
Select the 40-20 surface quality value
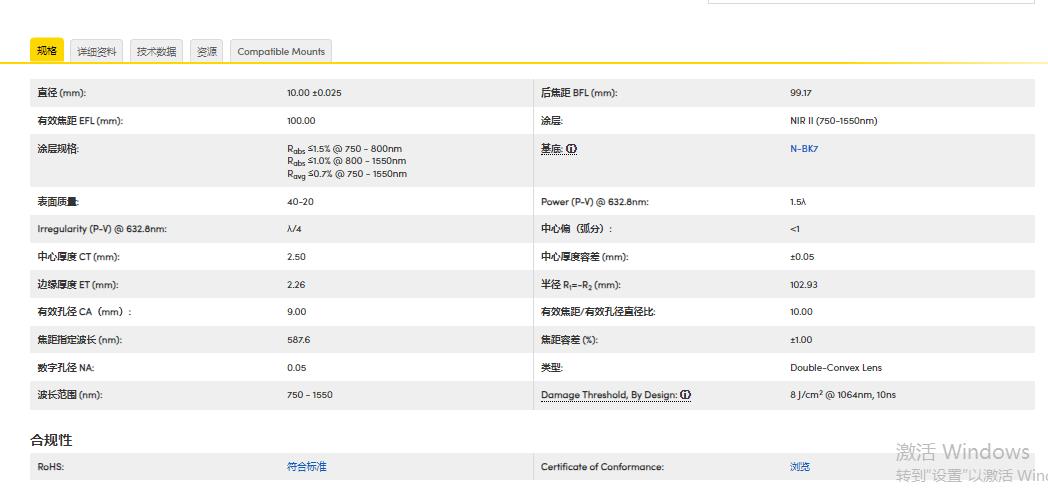pos(300,202)
